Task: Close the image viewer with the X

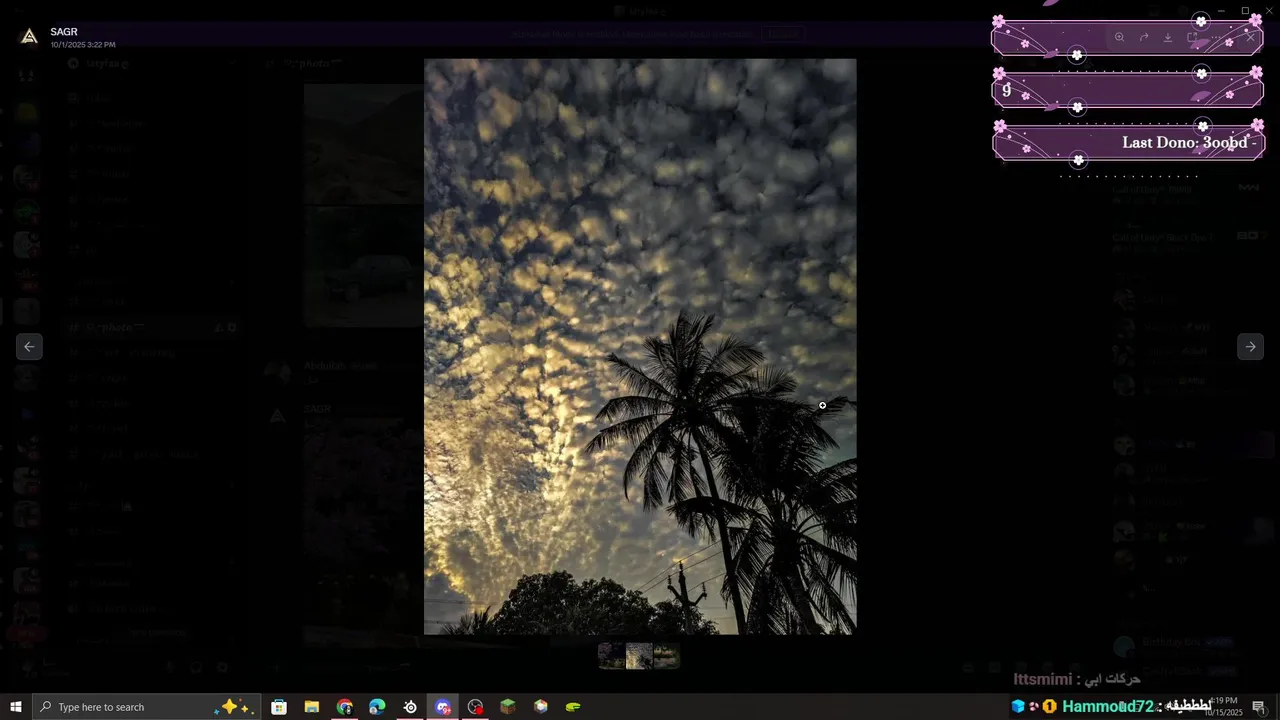Action: [x=1249, y=37]
